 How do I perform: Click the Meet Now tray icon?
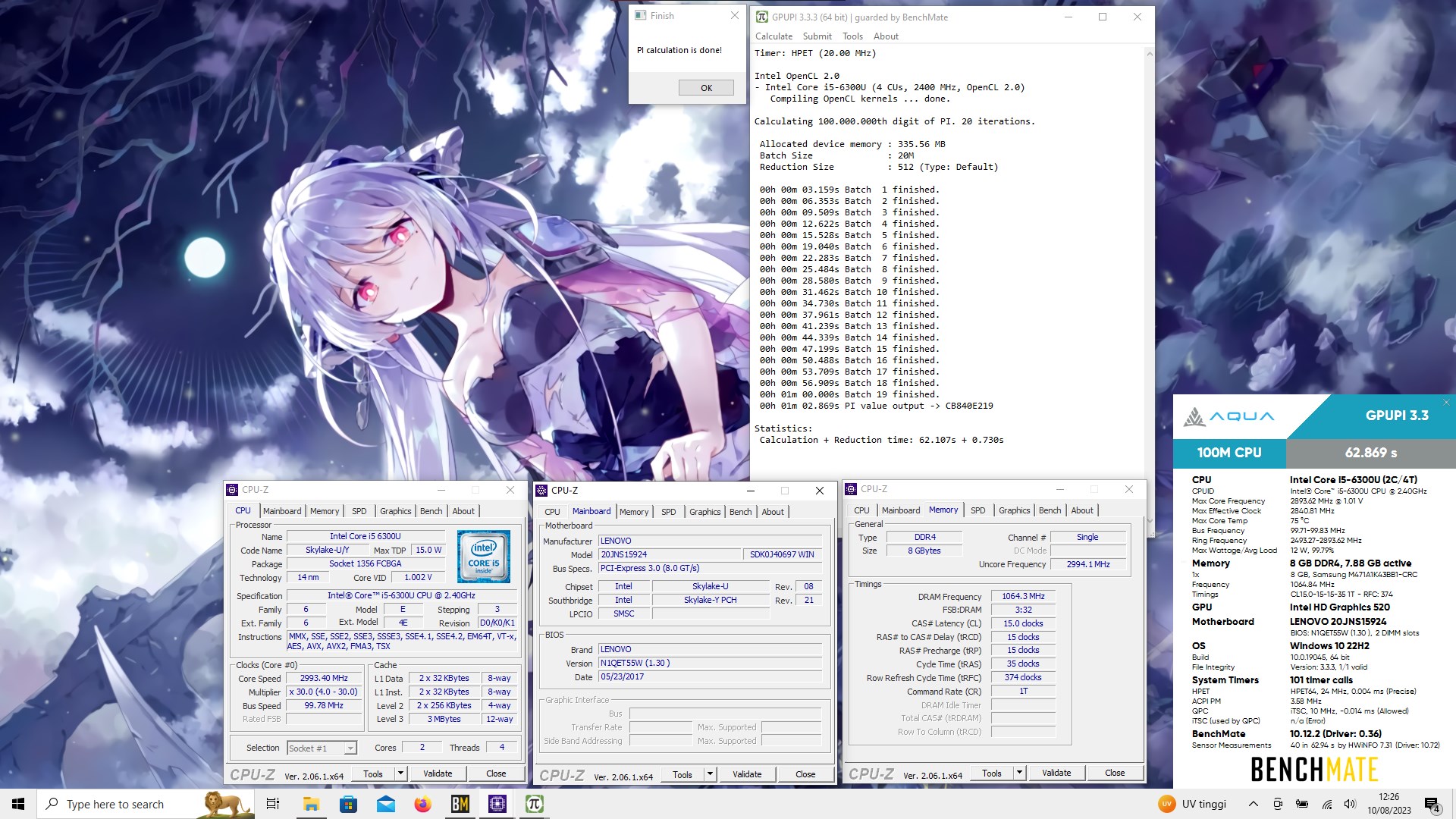tap(1278, 804)
